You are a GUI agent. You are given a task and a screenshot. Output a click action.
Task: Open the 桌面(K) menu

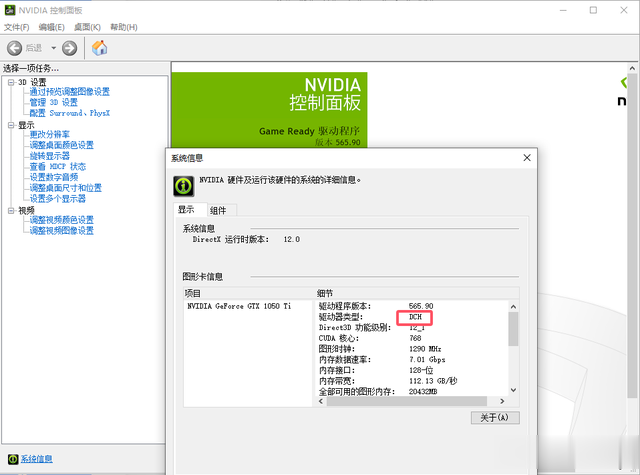(87, 27)
